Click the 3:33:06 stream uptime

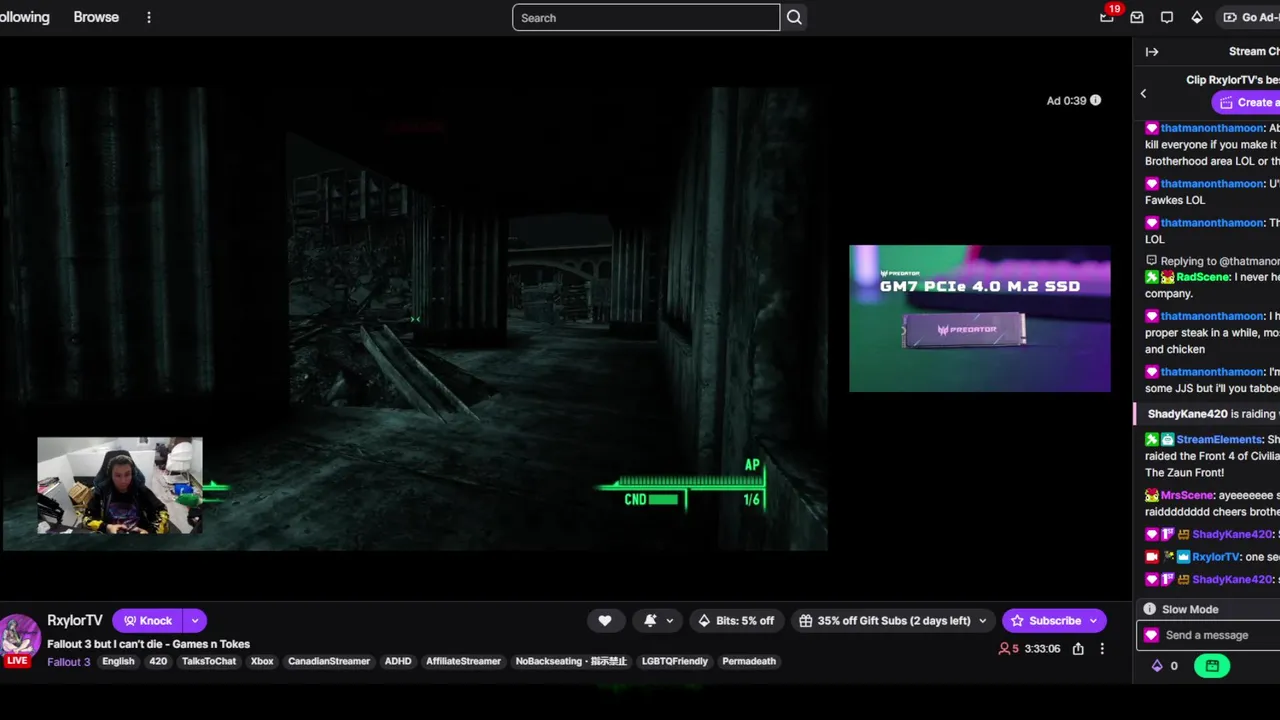click(1042, 649)
